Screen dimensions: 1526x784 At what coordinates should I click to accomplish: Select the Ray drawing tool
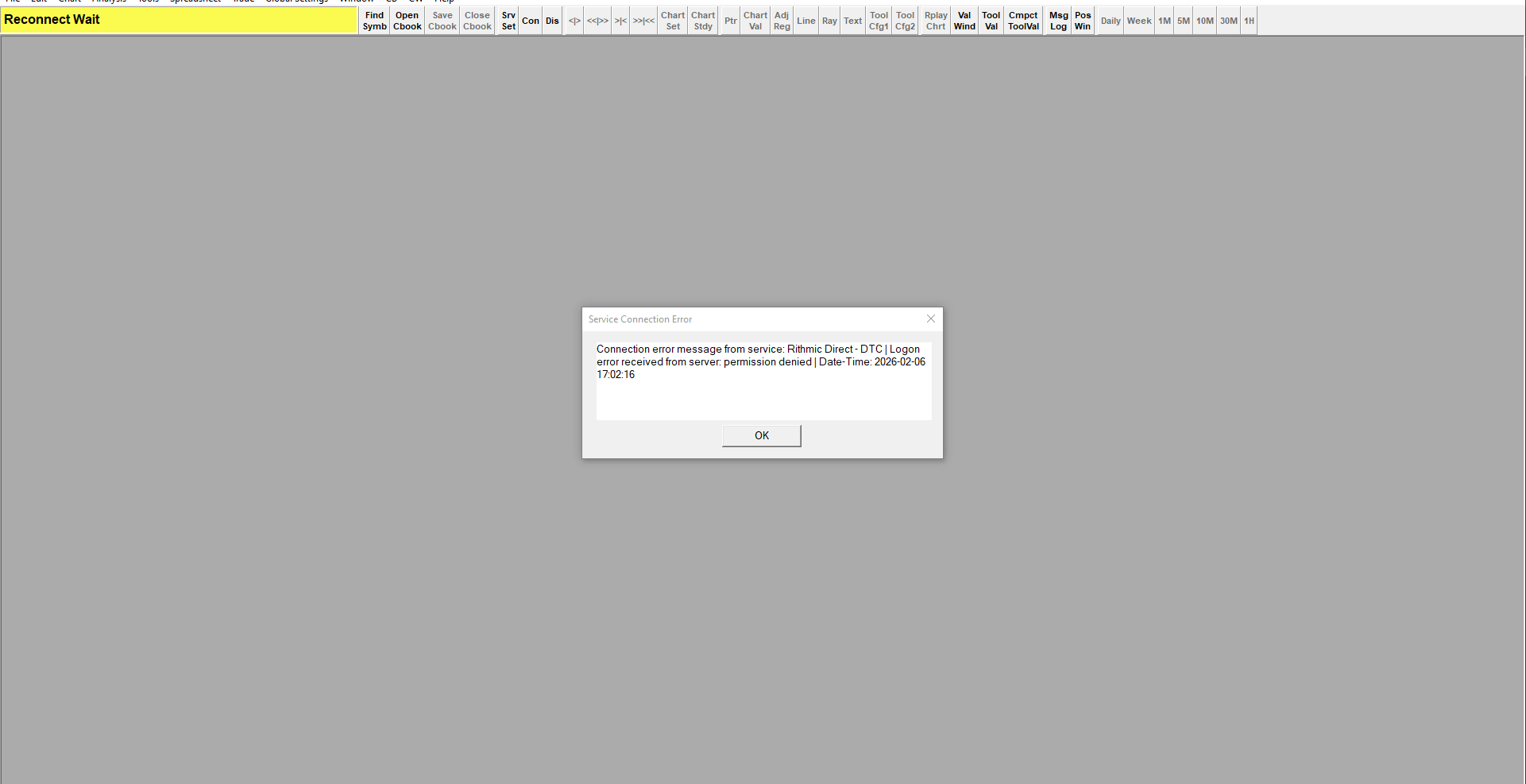click(x=829, y=21)
